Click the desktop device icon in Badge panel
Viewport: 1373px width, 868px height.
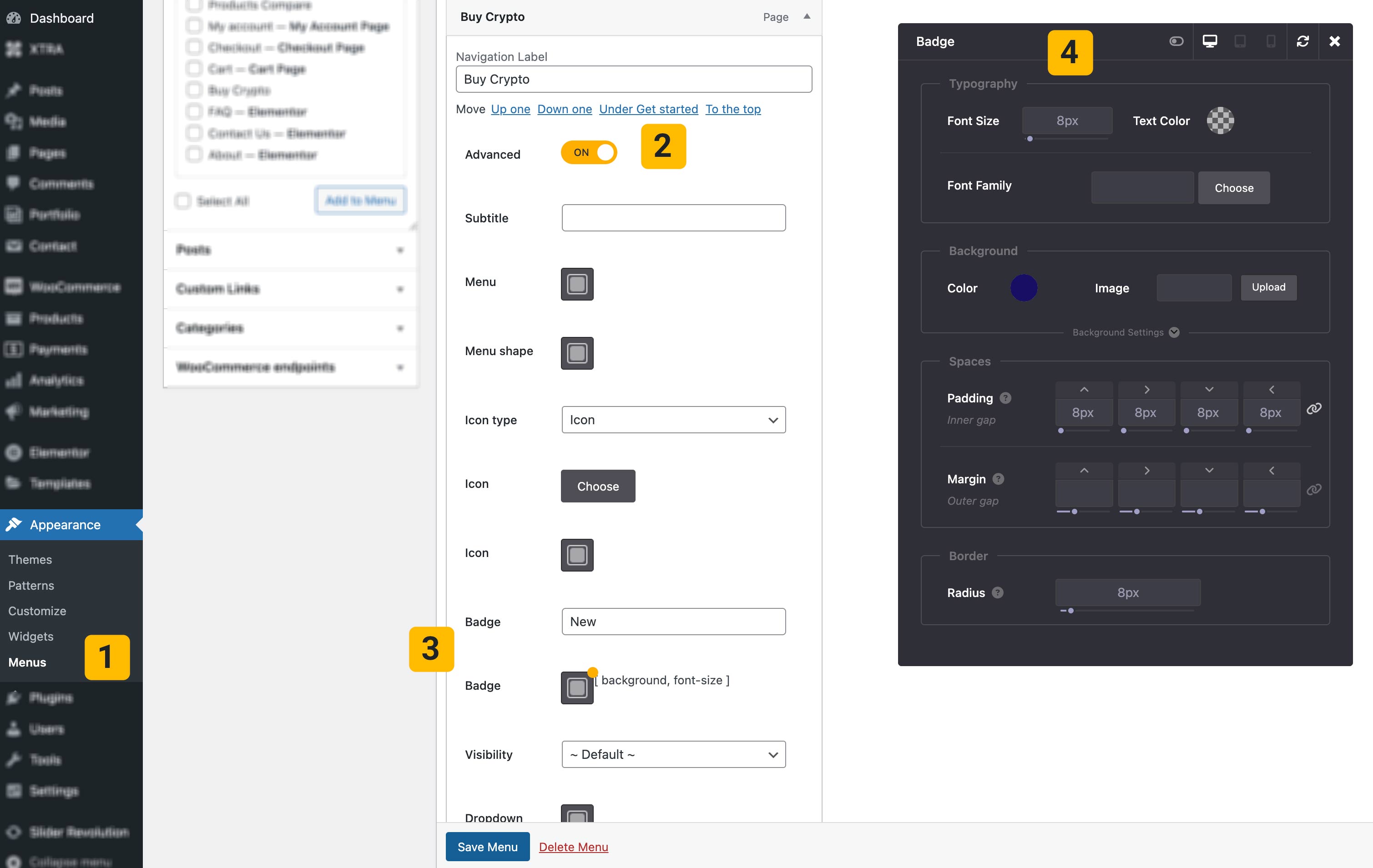click(1209, 41)
